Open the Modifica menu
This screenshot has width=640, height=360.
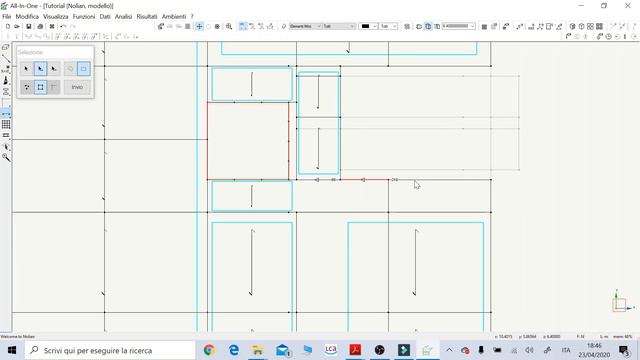27,16
